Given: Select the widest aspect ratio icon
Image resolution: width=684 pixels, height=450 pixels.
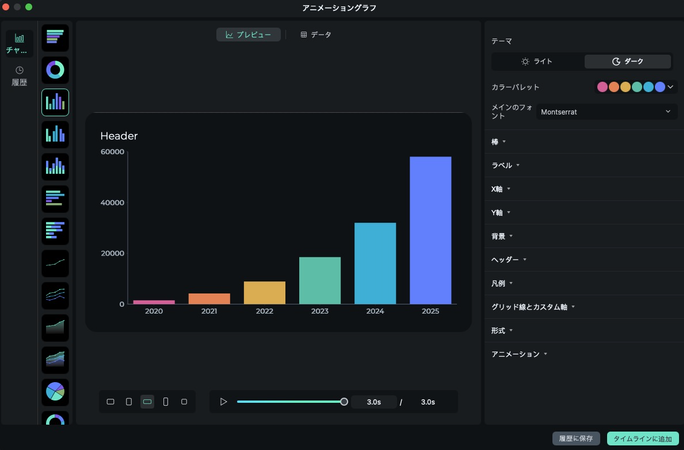Looking at the screenshot, I should pos(147,402).
